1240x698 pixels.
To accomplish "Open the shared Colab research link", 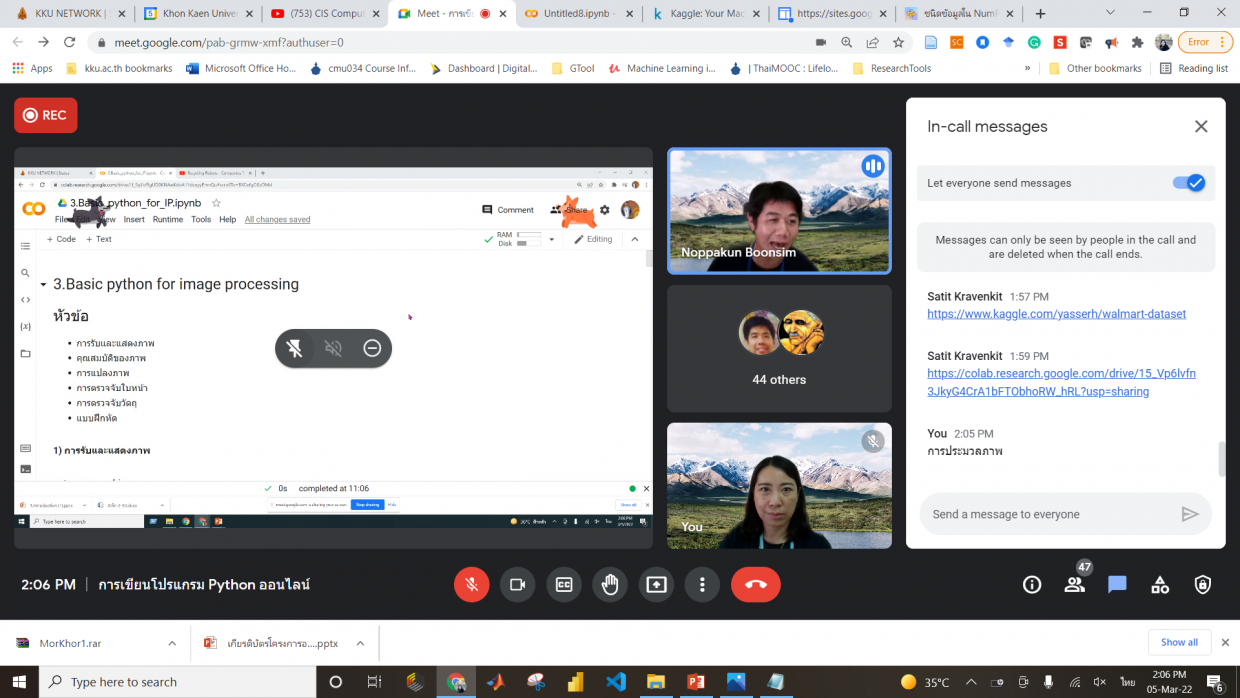I will coord(1060,382).
